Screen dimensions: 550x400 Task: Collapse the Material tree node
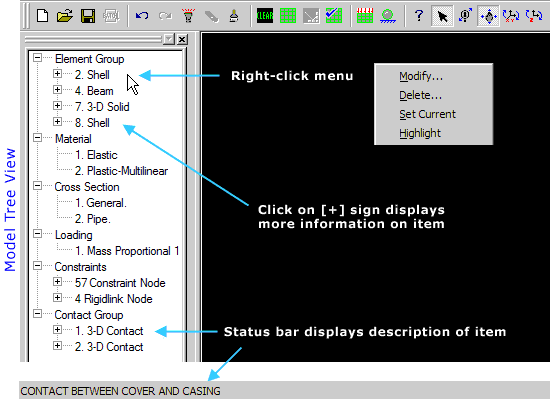coord(38,138)
